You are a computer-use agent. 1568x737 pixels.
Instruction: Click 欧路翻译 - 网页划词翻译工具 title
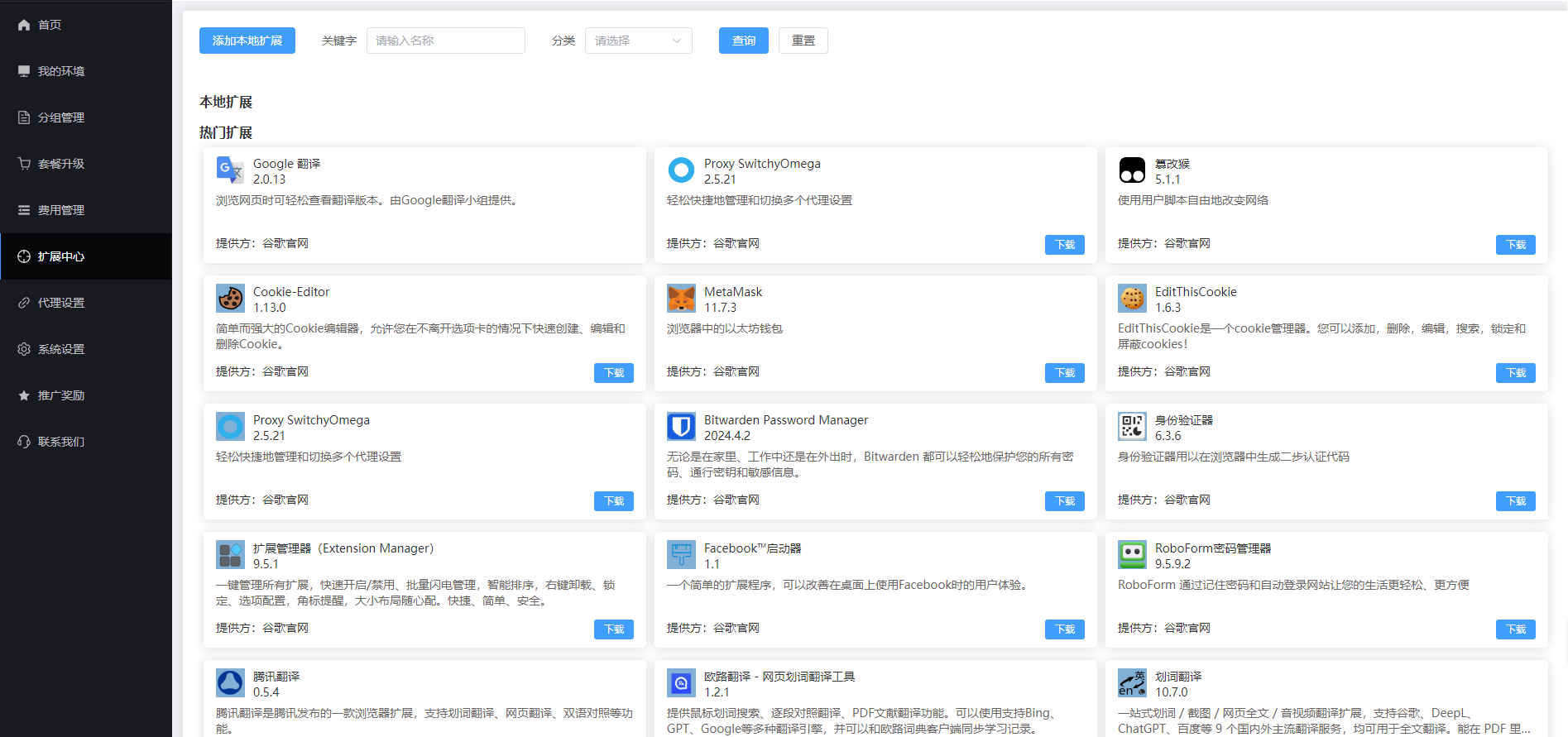tap(779, 677)
